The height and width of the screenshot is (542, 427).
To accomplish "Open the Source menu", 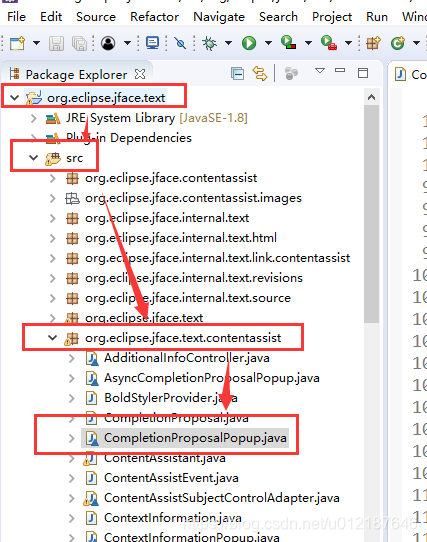I will [x=96, y=17].
